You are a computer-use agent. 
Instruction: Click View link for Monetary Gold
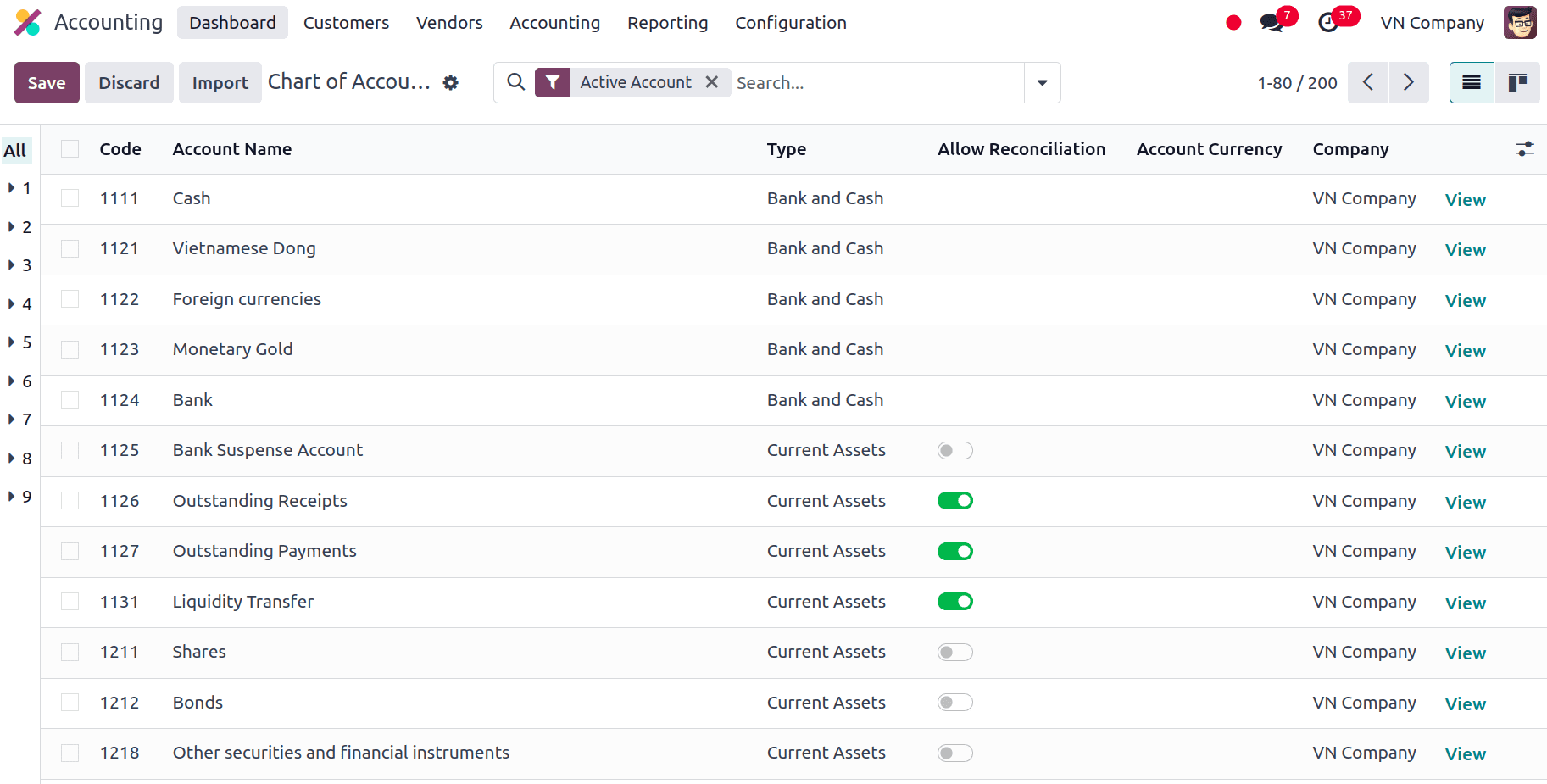click(1465, 351)
